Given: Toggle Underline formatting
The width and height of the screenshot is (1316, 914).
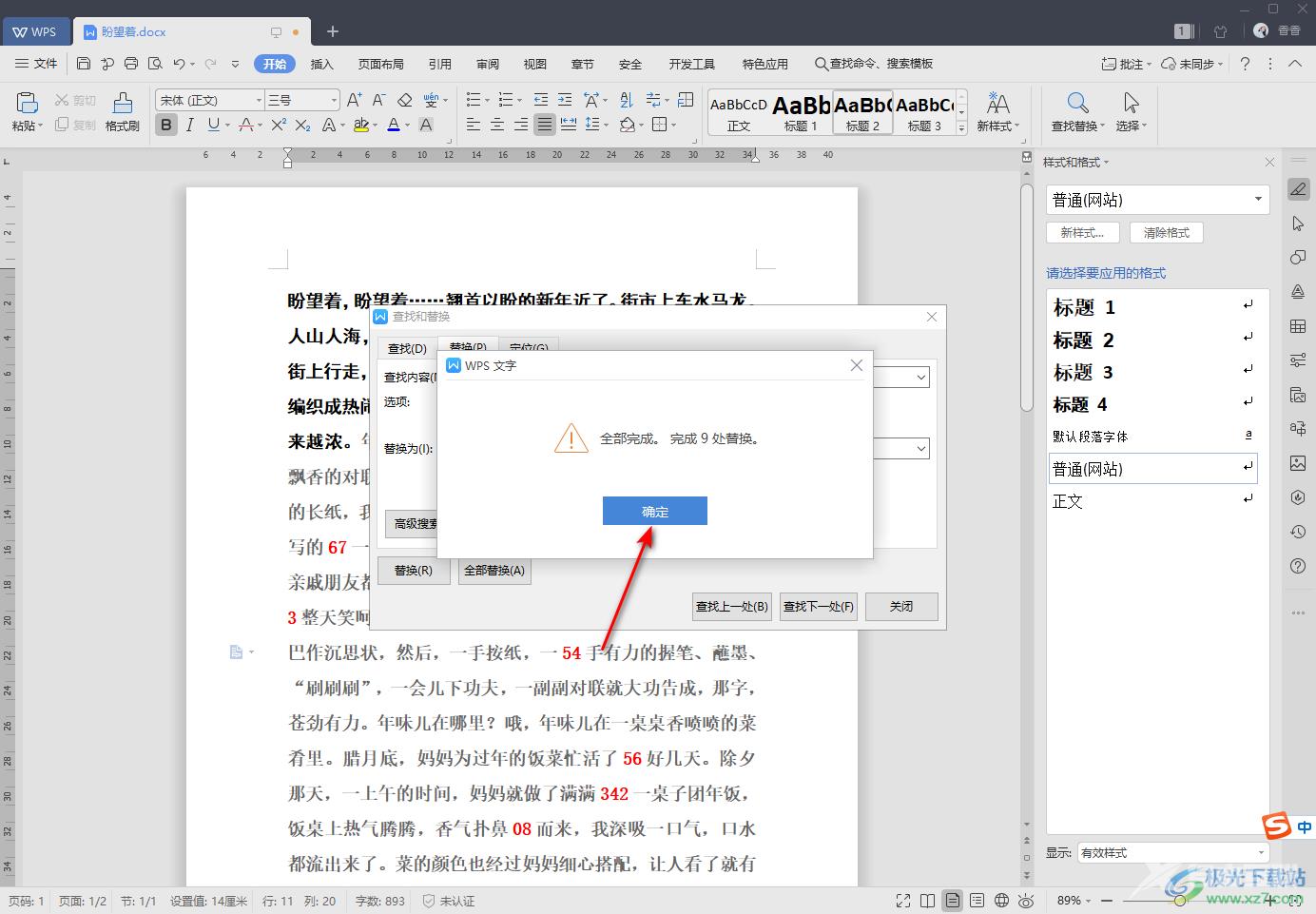Looking at the screenshot, I should coord(213,125).
